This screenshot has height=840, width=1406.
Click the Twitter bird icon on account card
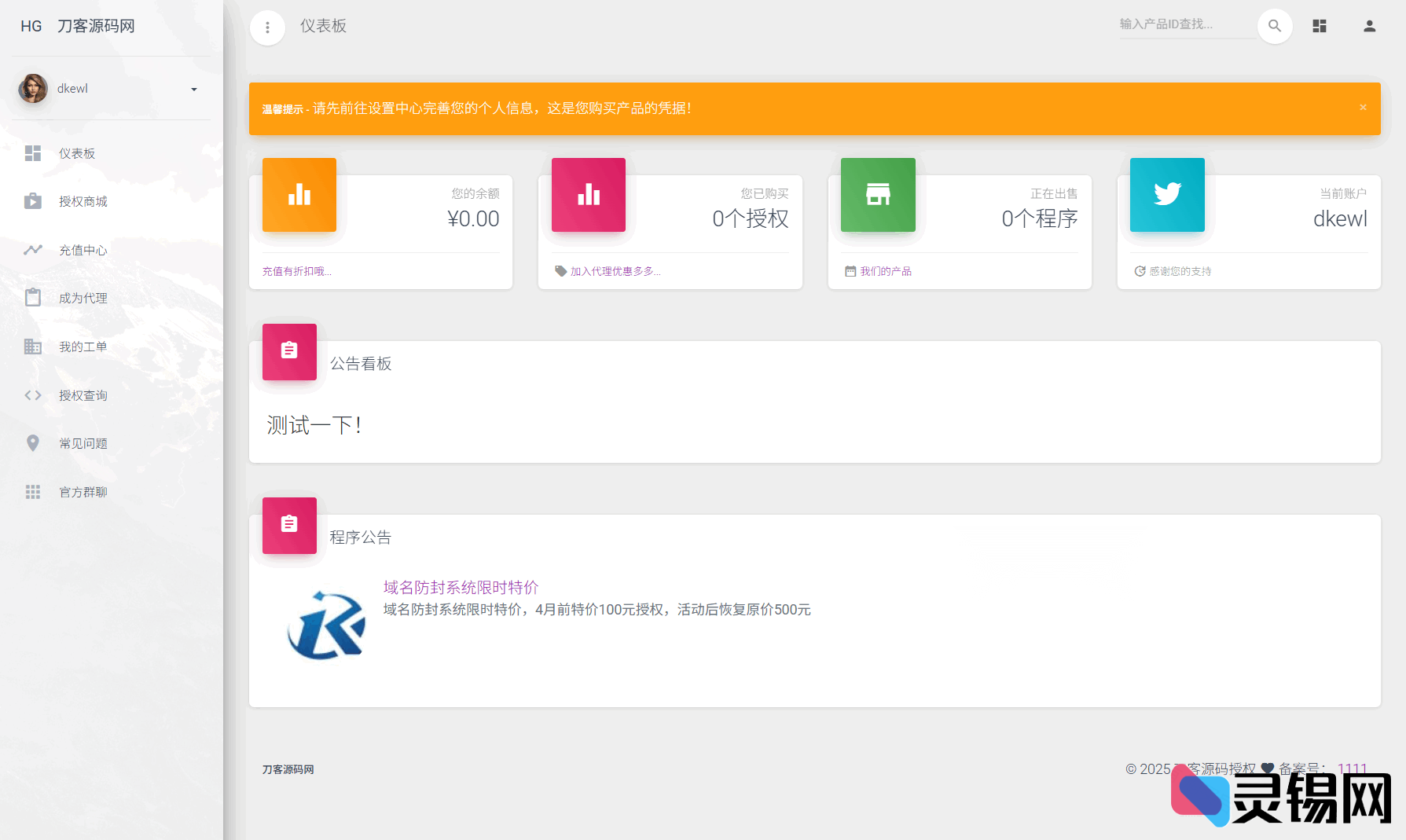[x=1167, y=195]
